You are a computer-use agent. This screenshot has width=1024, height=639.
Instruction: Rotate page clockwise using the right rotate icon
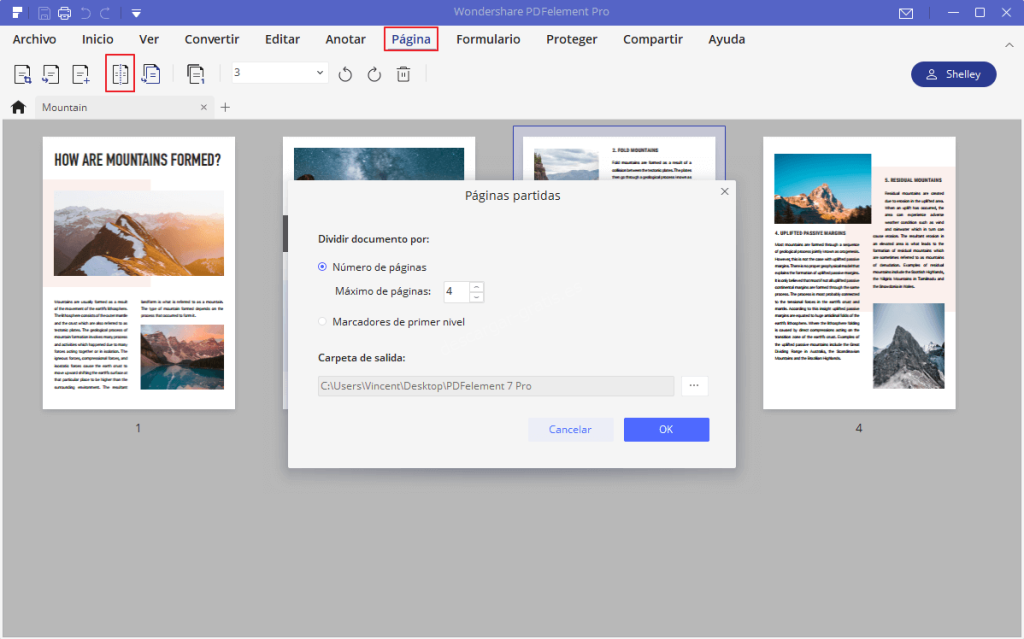click(x=375, y=74)
